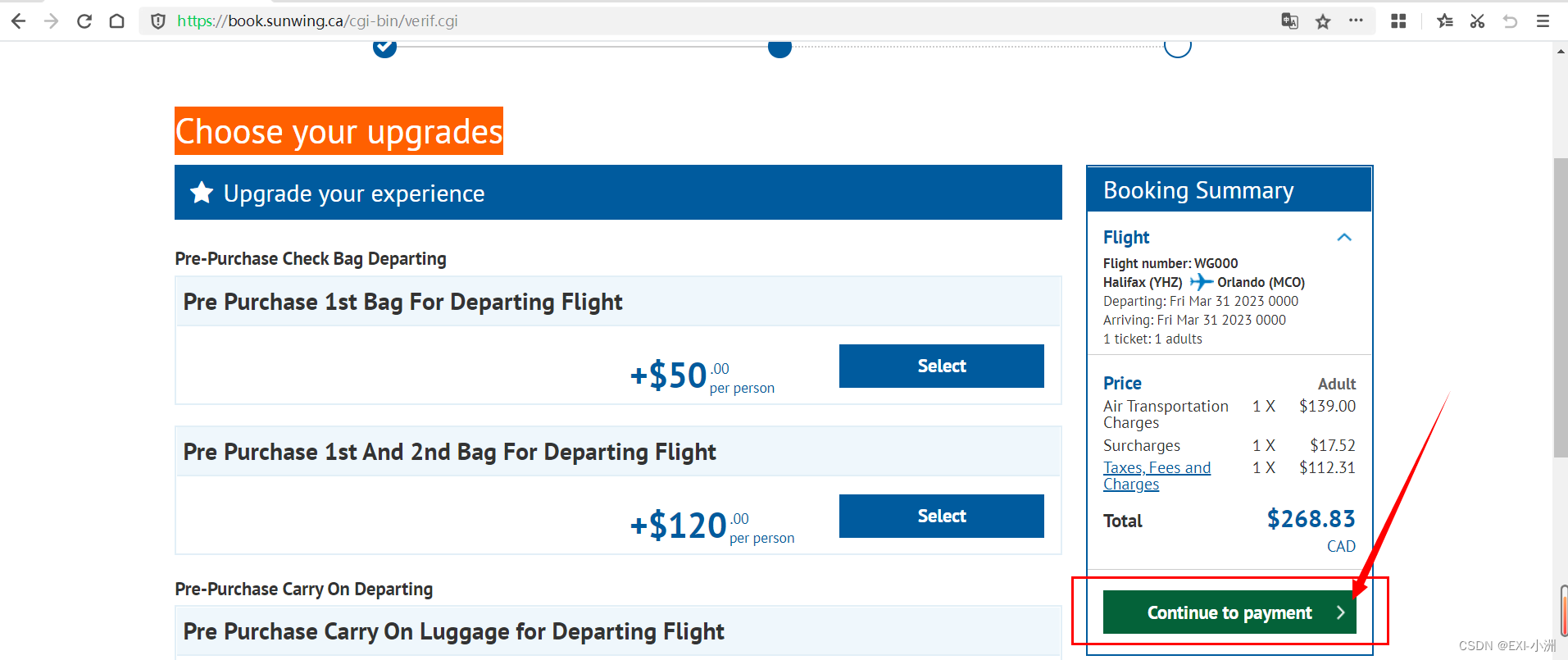Click the middle progress step indicator
The image size is (1568, 660).
click(x=779, y=48)
